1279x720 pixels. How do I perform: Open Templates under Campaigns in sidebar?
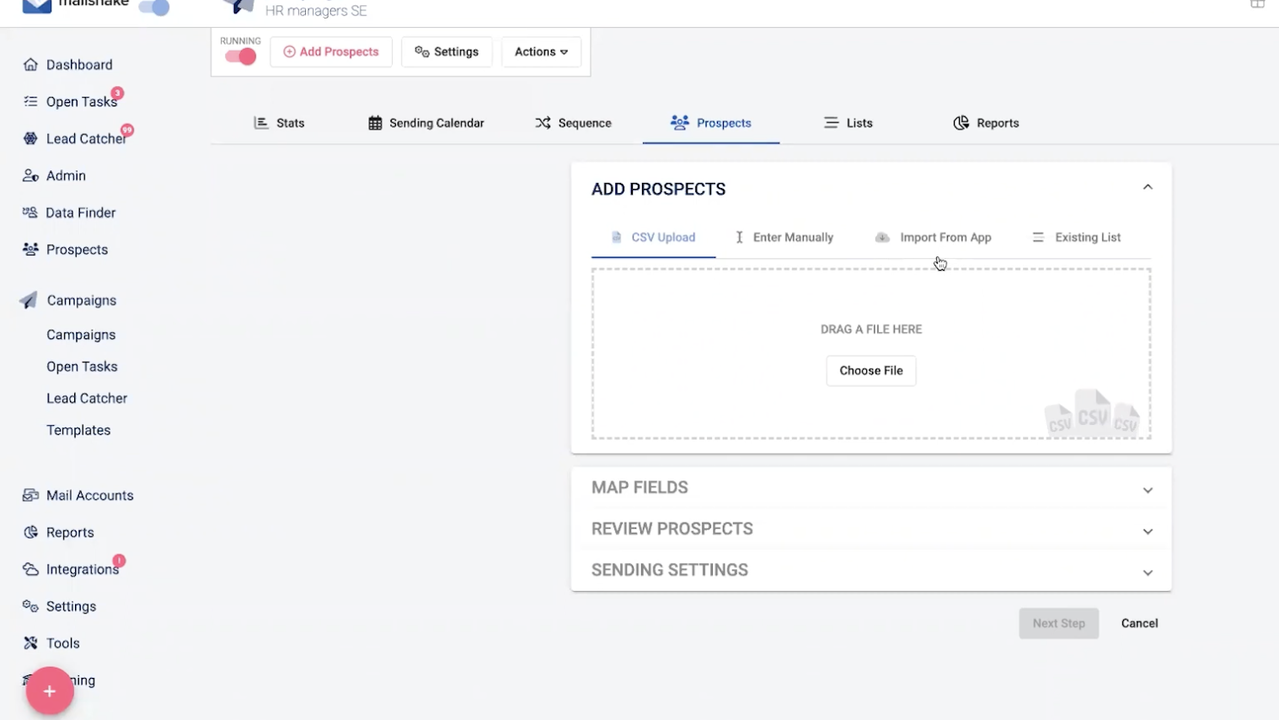[x=78, y=430]
